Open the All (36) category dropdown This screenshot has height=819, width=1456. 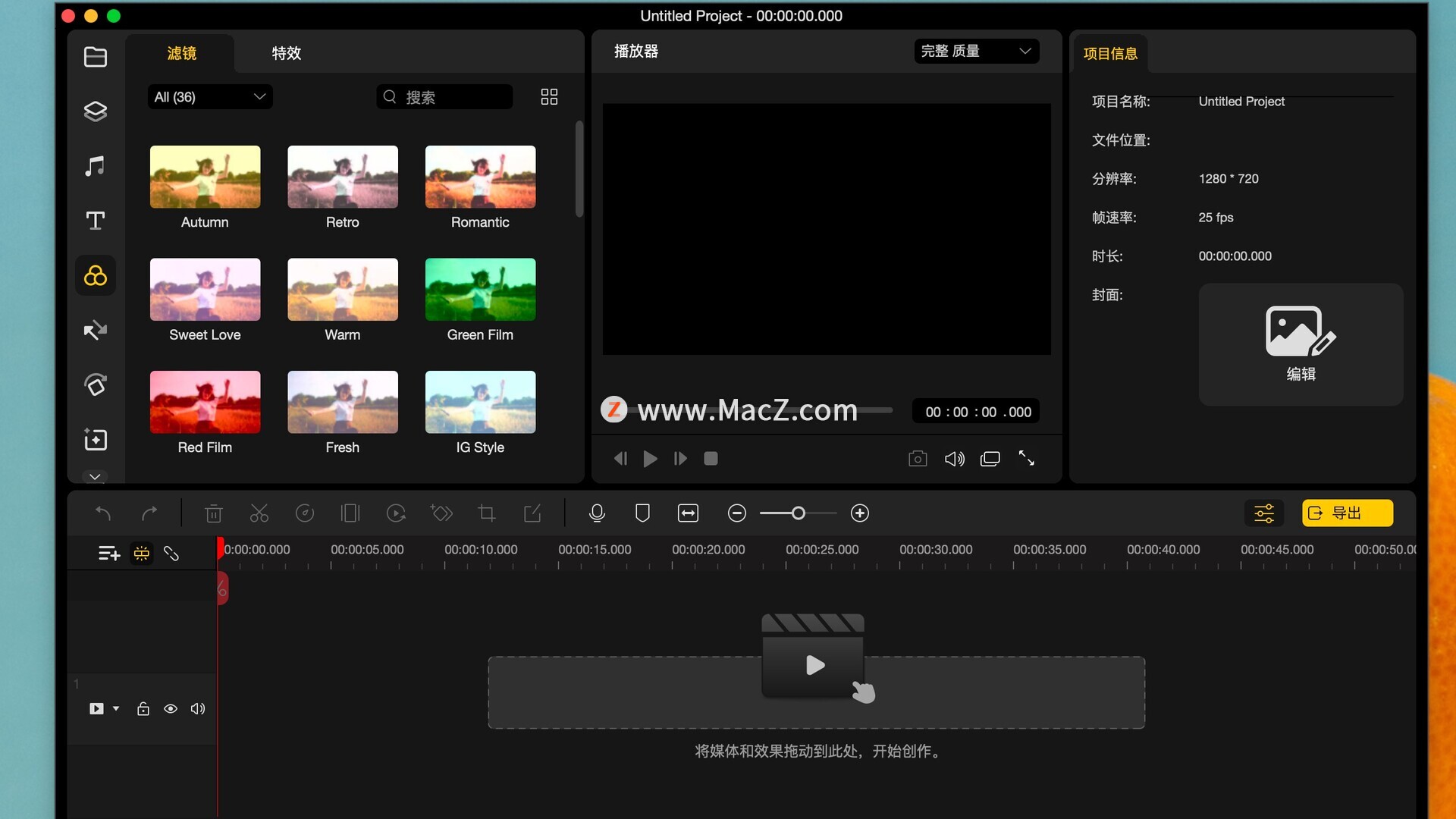pos(210,97)
